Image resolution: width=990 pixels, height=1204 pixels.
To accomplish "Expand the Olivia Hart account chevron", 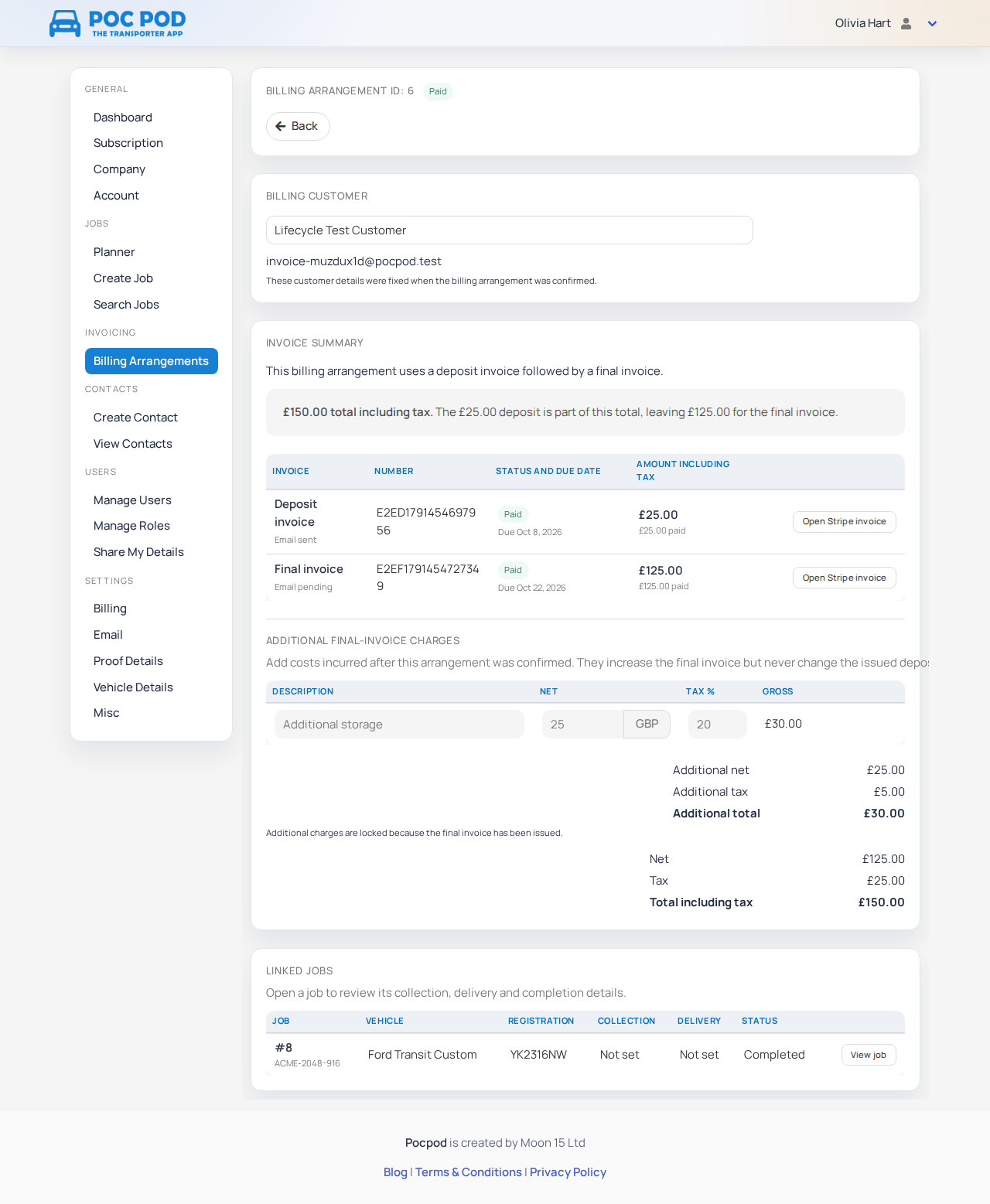I will 932,23.
